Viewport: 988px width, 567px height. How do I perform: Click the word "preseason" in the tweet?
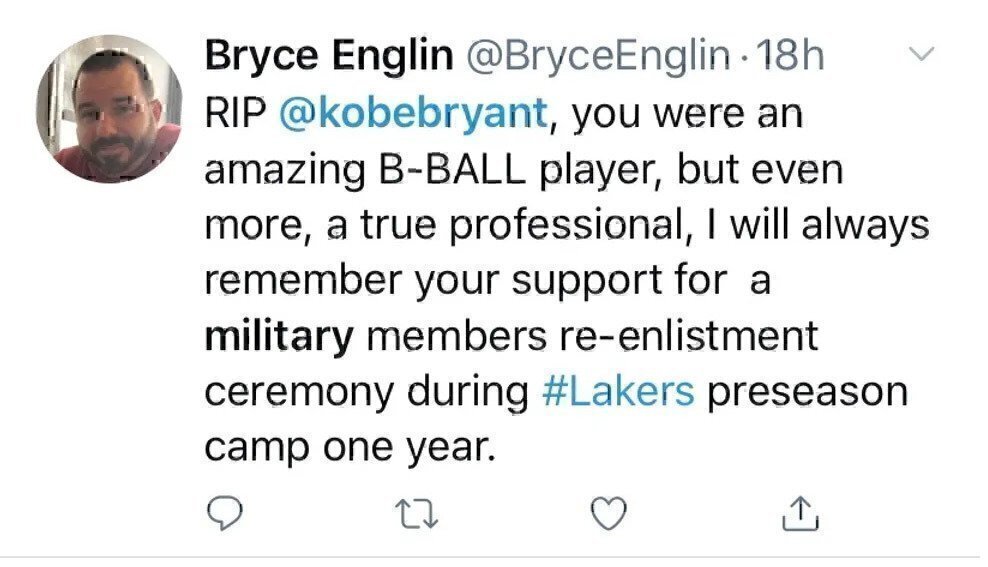pos(808,390)
